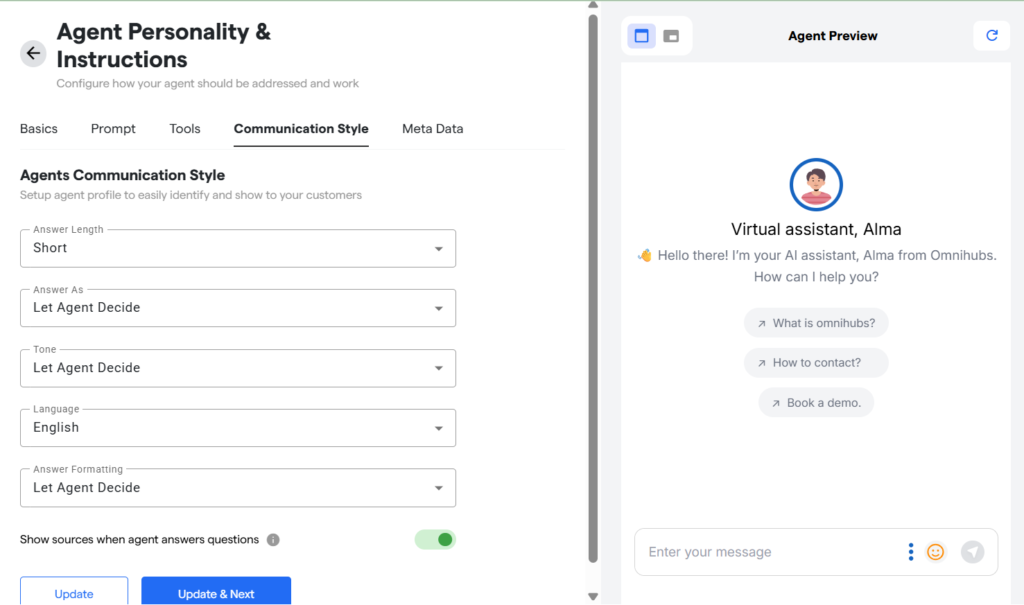Screen dimensions: 1024x605
Task: Select the 'What is omnihubs?' suggestion
Action: [816, 323]
